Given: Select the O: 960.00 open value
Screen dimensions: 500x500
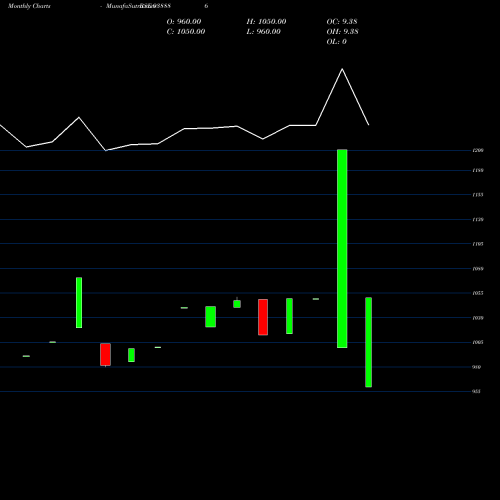Looking at the screenshot, I should (184, 22).
